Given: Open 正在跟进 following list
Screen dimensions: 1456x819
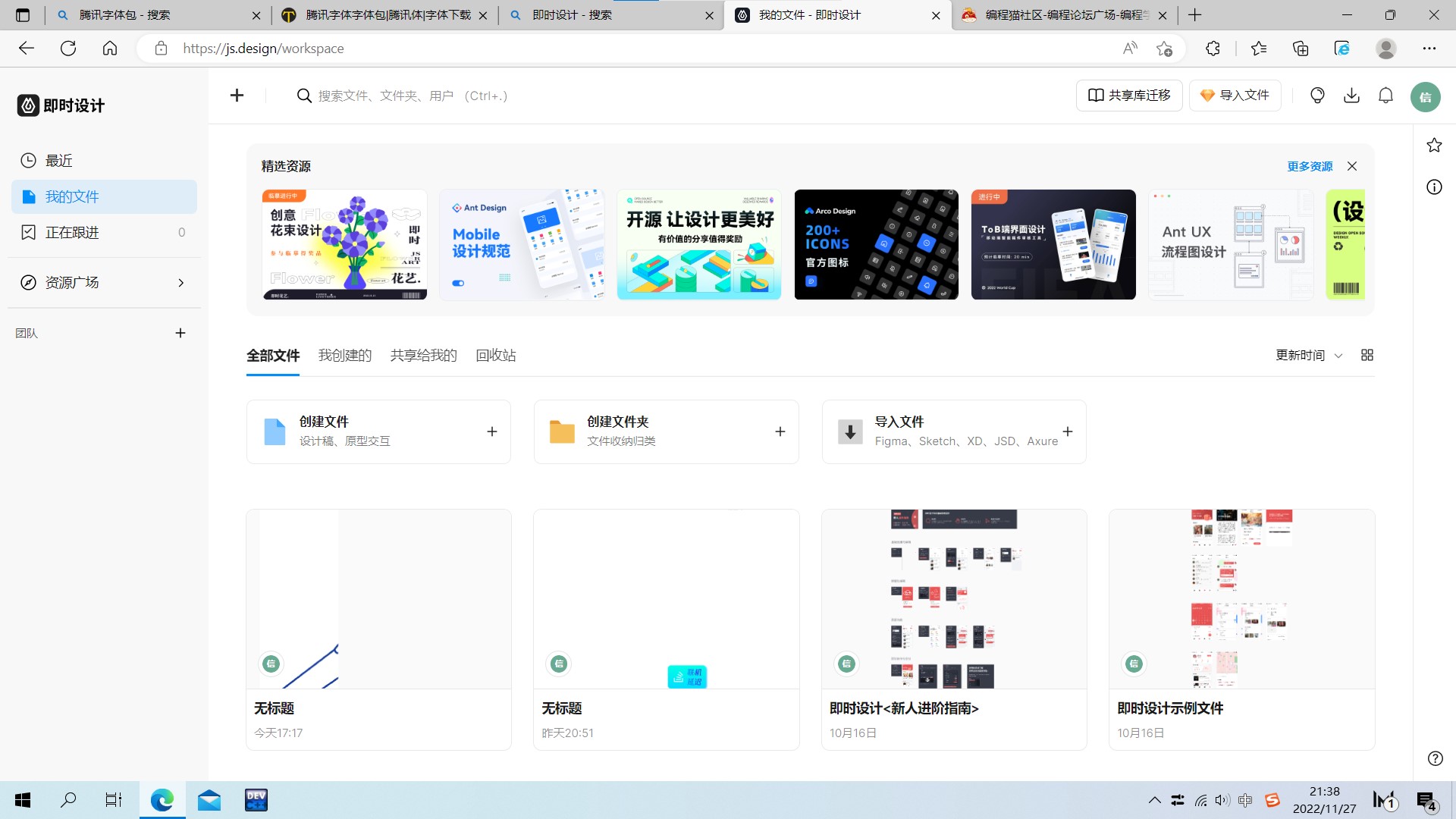Looking at the screenshot, I should pyautogui.click(x=104, y=233).
